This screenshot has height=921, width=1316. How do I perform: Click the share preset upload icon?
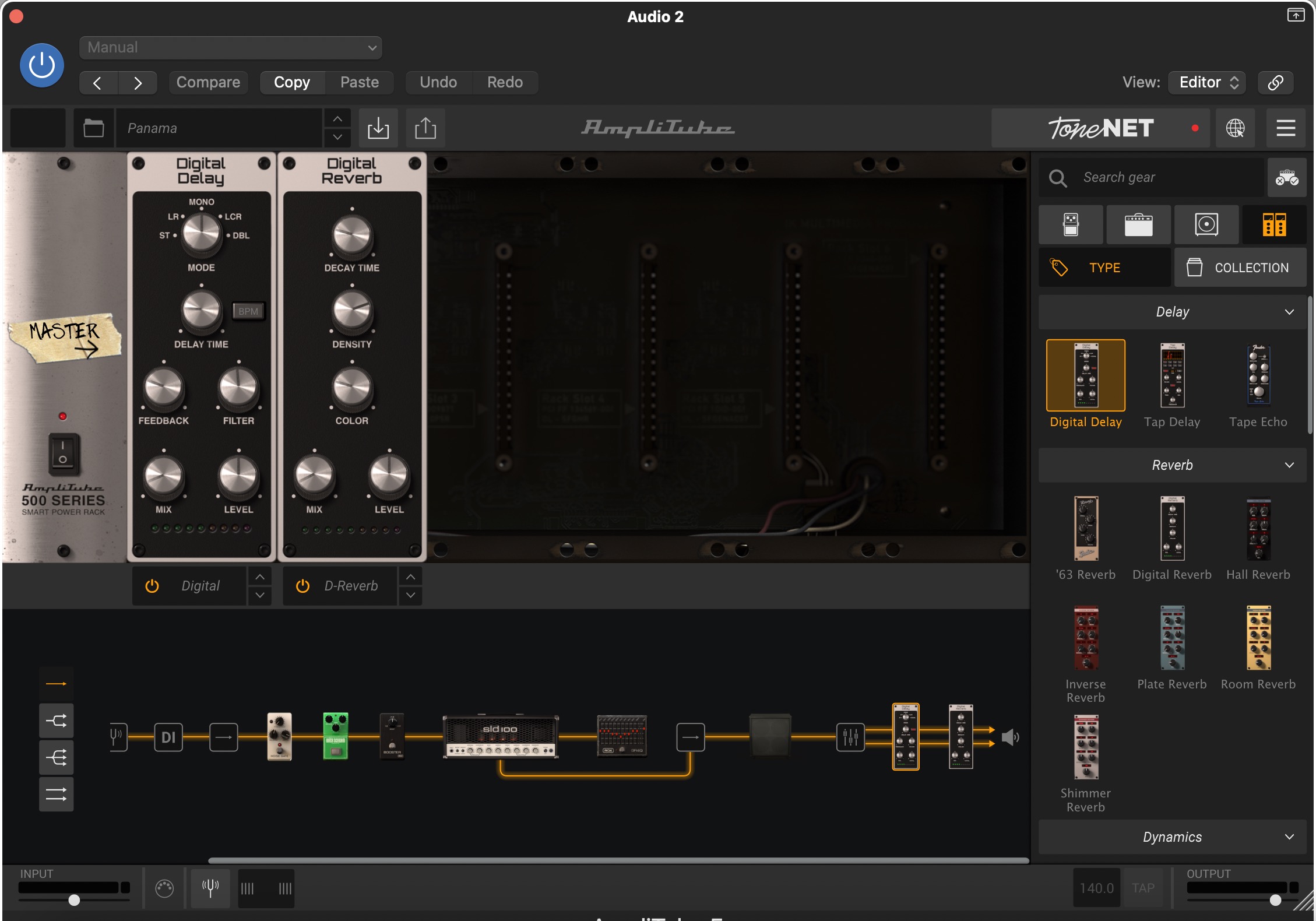[x=425, y=128]
